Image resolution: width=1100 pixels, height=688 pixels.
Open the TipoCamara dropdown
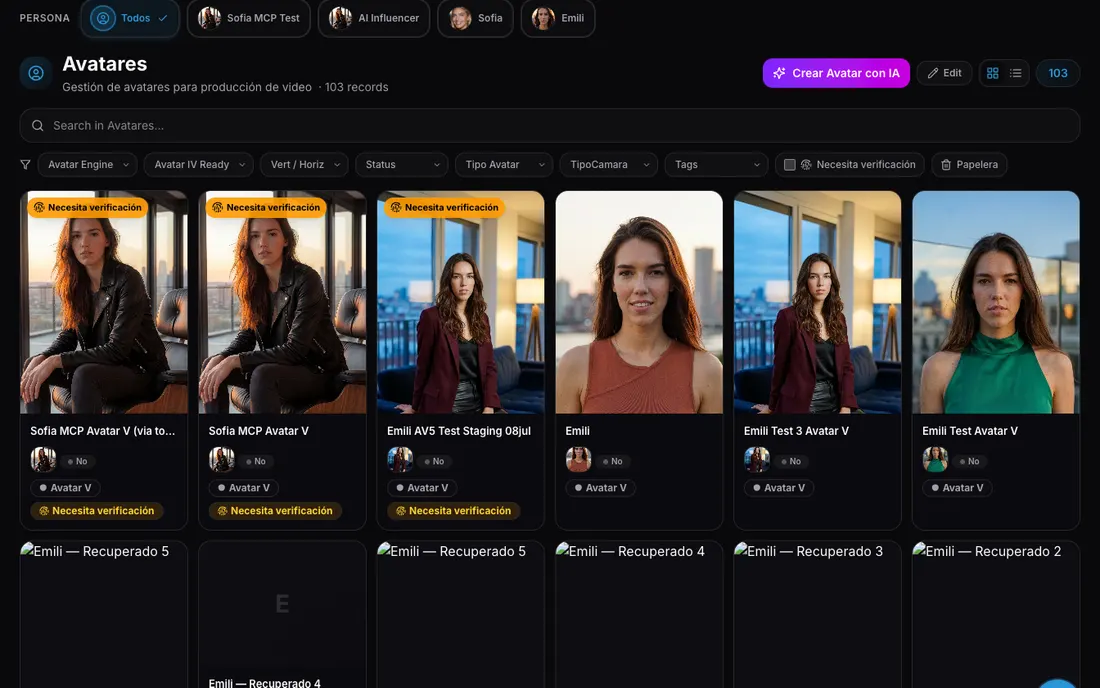[609, 165]
